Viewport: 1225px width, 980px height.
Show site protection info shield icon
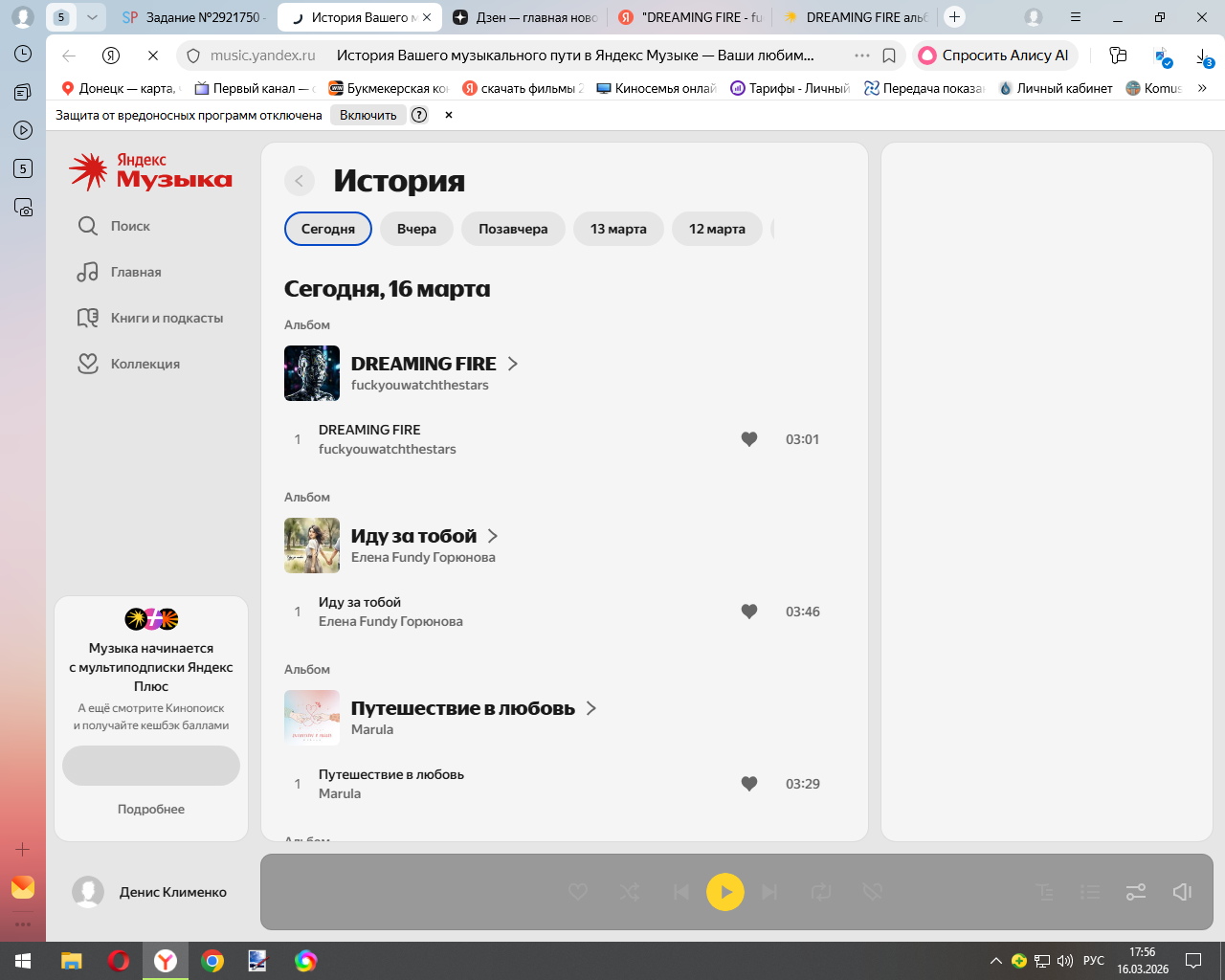[x=192, y=56]
